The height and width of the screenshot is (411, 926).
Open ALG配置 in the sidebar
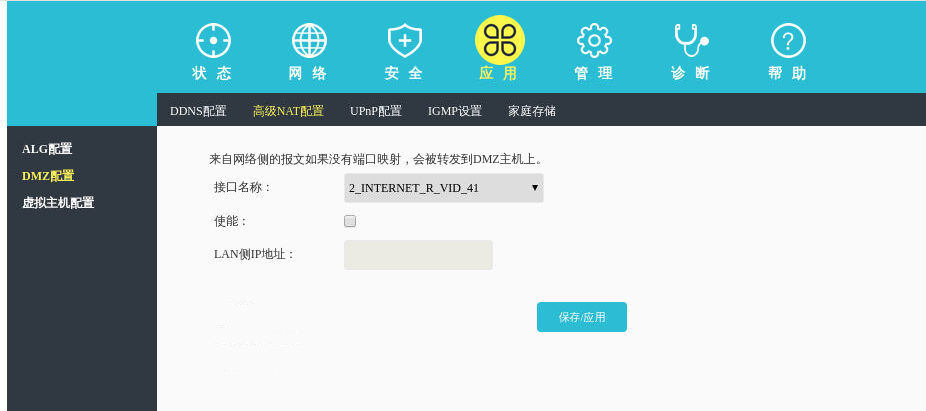[47, 149]
